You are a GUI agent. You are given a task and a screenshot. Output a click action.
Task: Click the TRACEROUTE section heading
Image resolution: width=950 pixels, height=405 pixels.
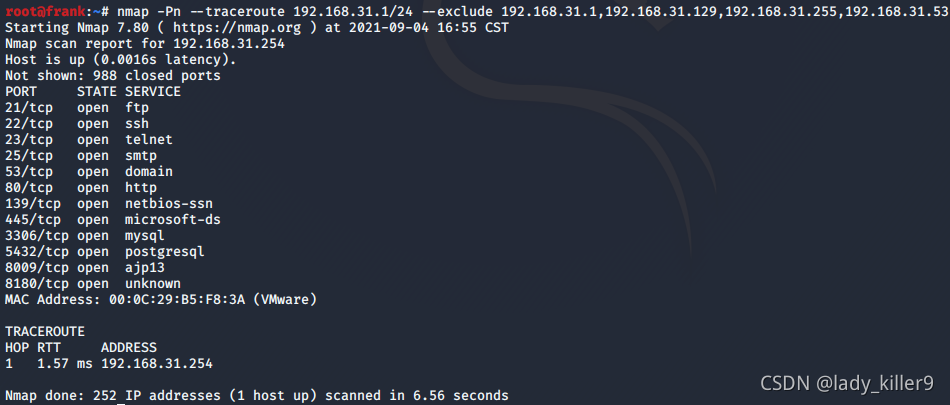(x=45, y=332)
